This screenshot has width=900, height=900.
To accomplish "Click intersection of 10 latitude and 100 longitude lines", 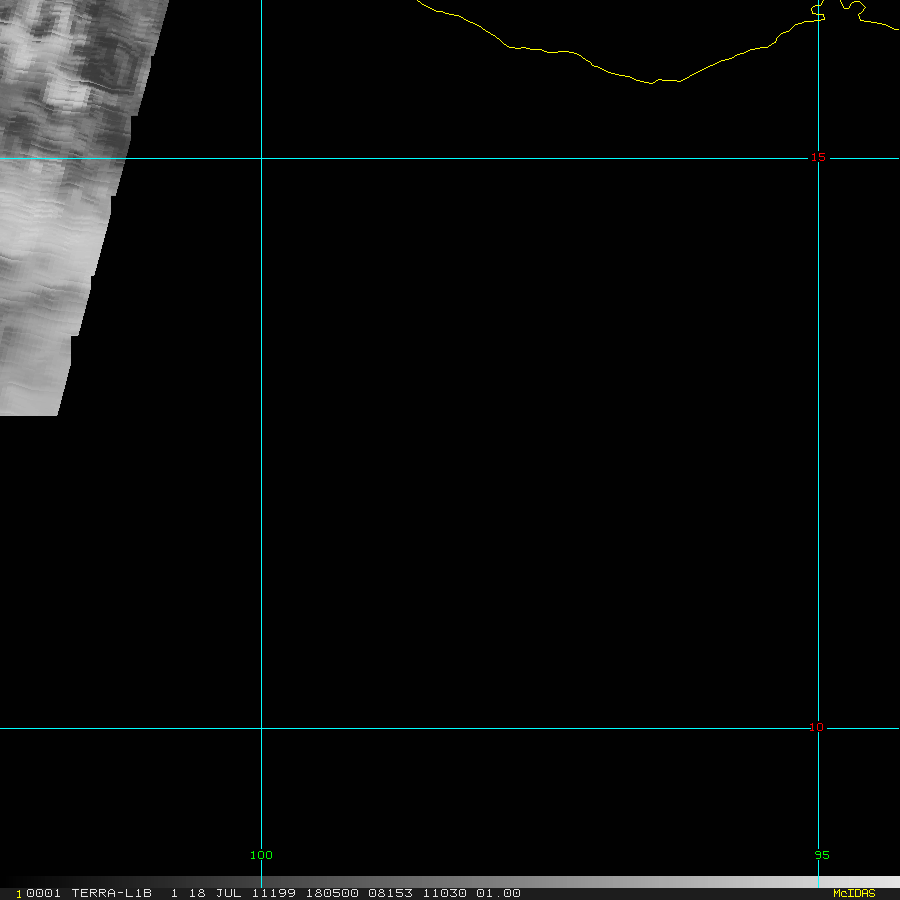I will coord(261,728).
